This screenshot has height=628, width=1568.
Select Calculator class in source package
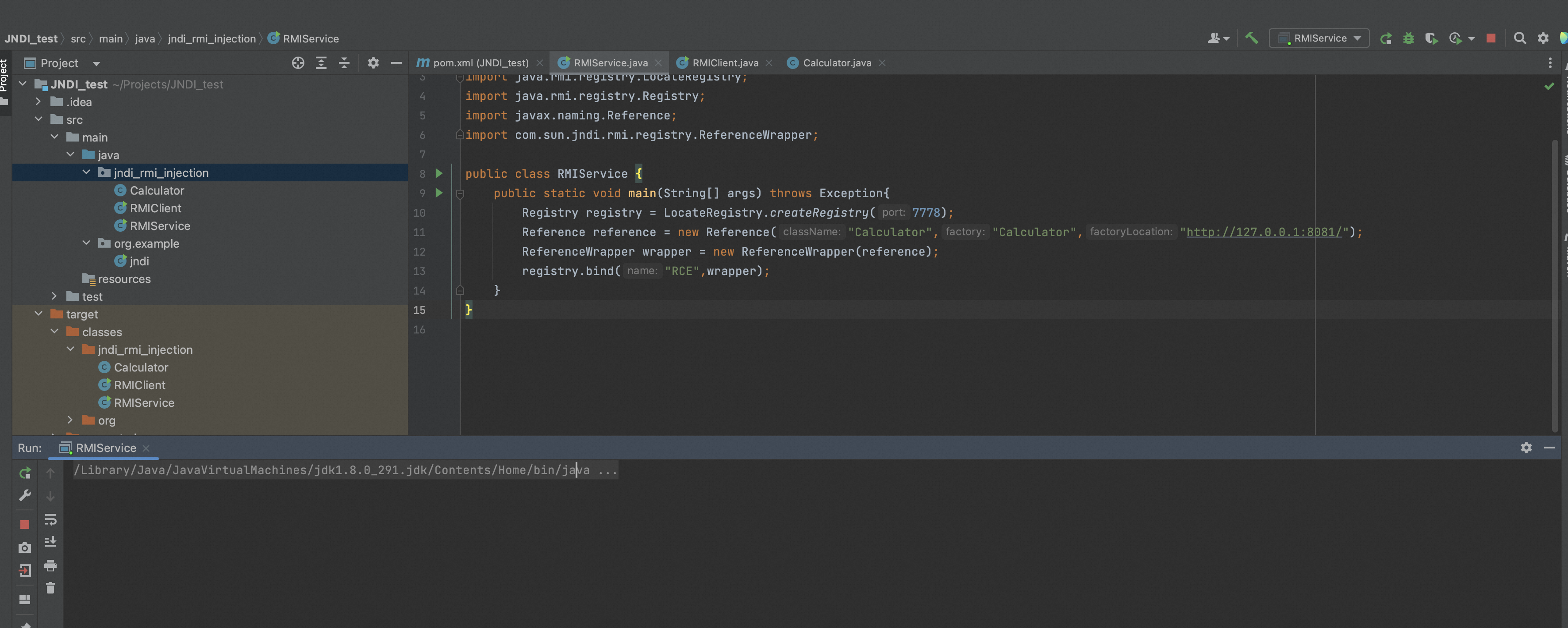157,191
